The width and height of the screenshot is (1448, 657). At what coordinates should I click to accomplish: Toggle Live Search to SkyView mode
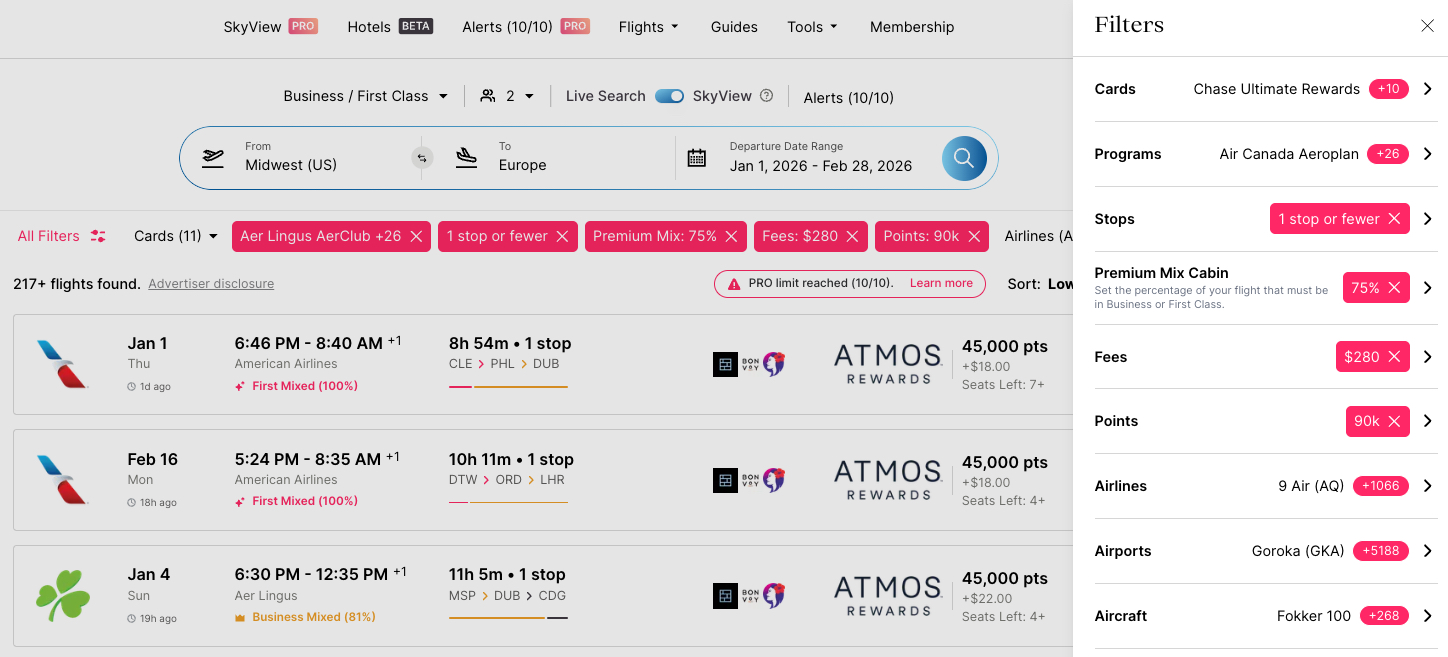[669, 95]
